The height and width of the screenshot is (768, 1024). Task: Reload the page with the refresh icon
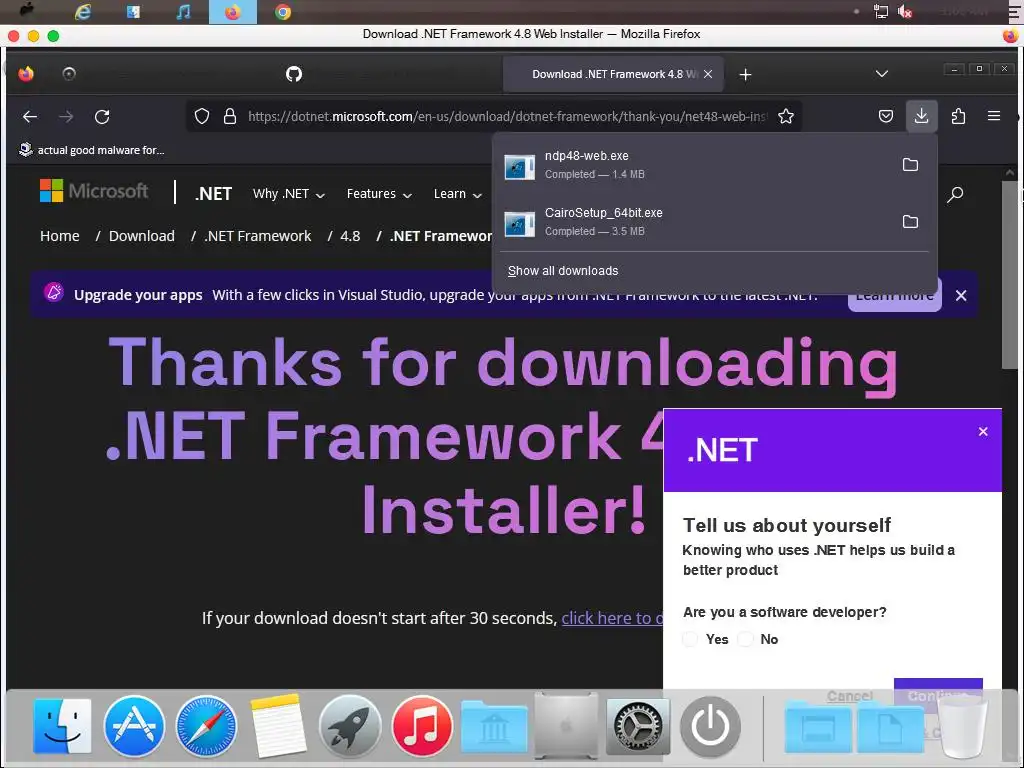point(102,117)
